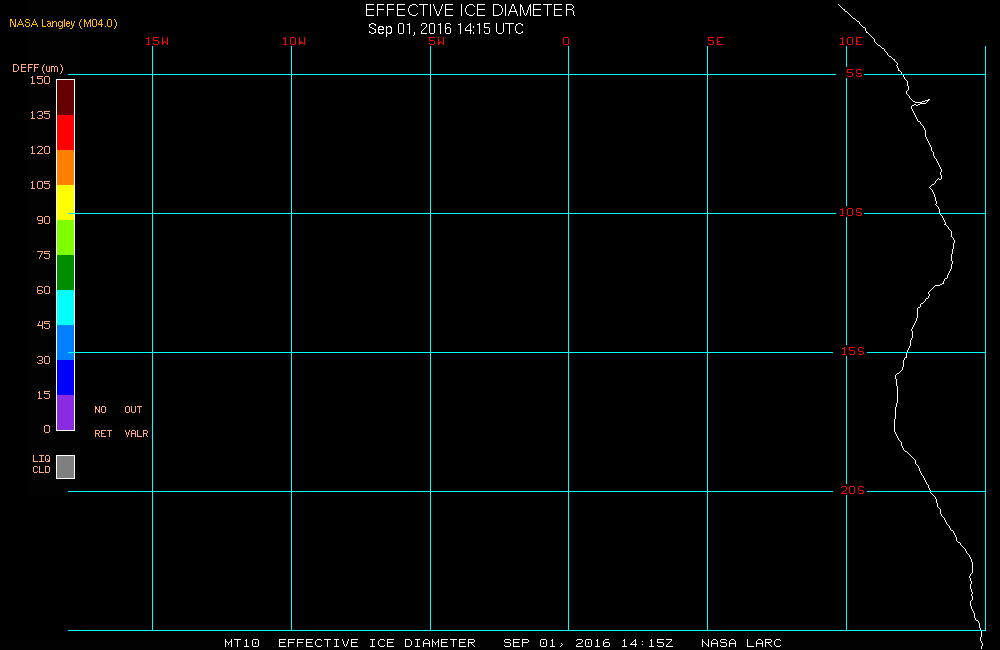
Task: Click the dark green 60-75 legend swatch
Action: pyautogui.click(x=66, y=272)
